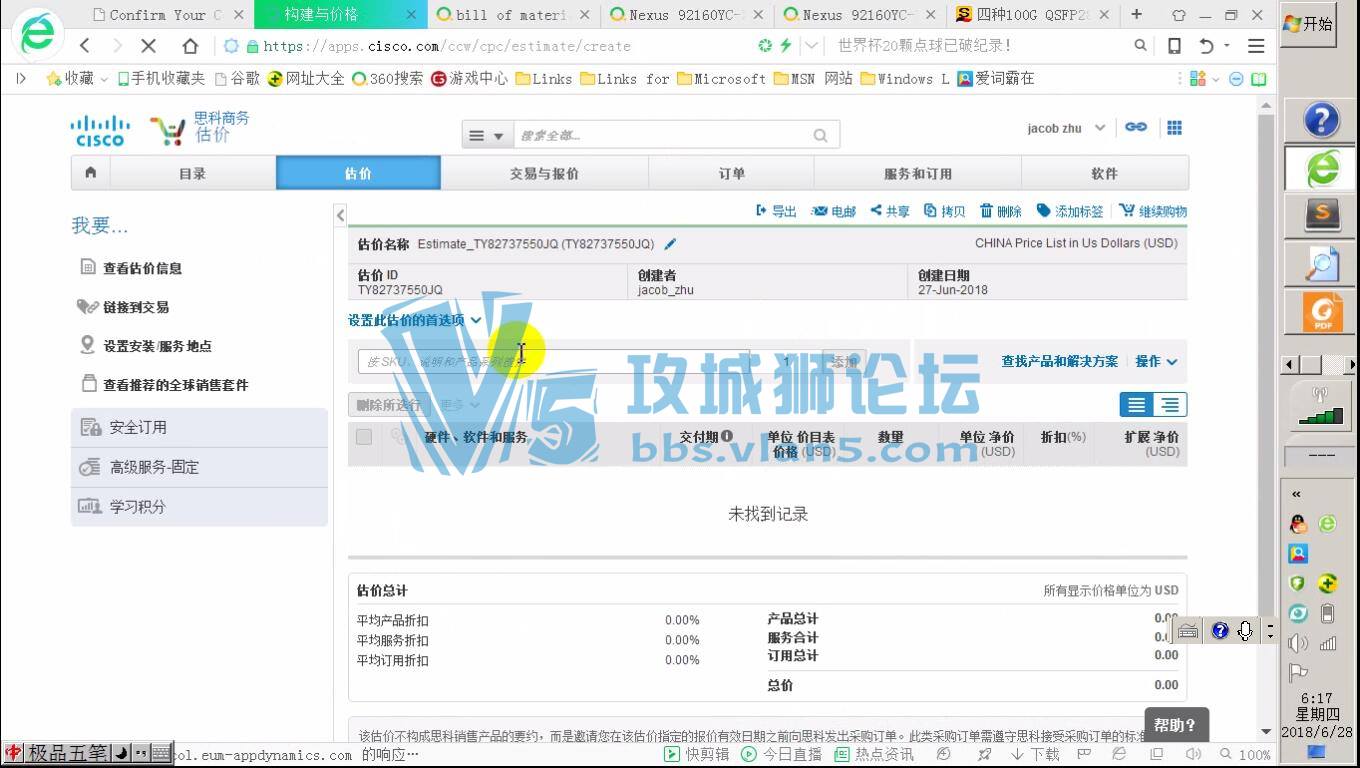Screen dimensions: 1360x768
Task: Open the jacob zhu user dropdown
Action: click(1066, 128)
